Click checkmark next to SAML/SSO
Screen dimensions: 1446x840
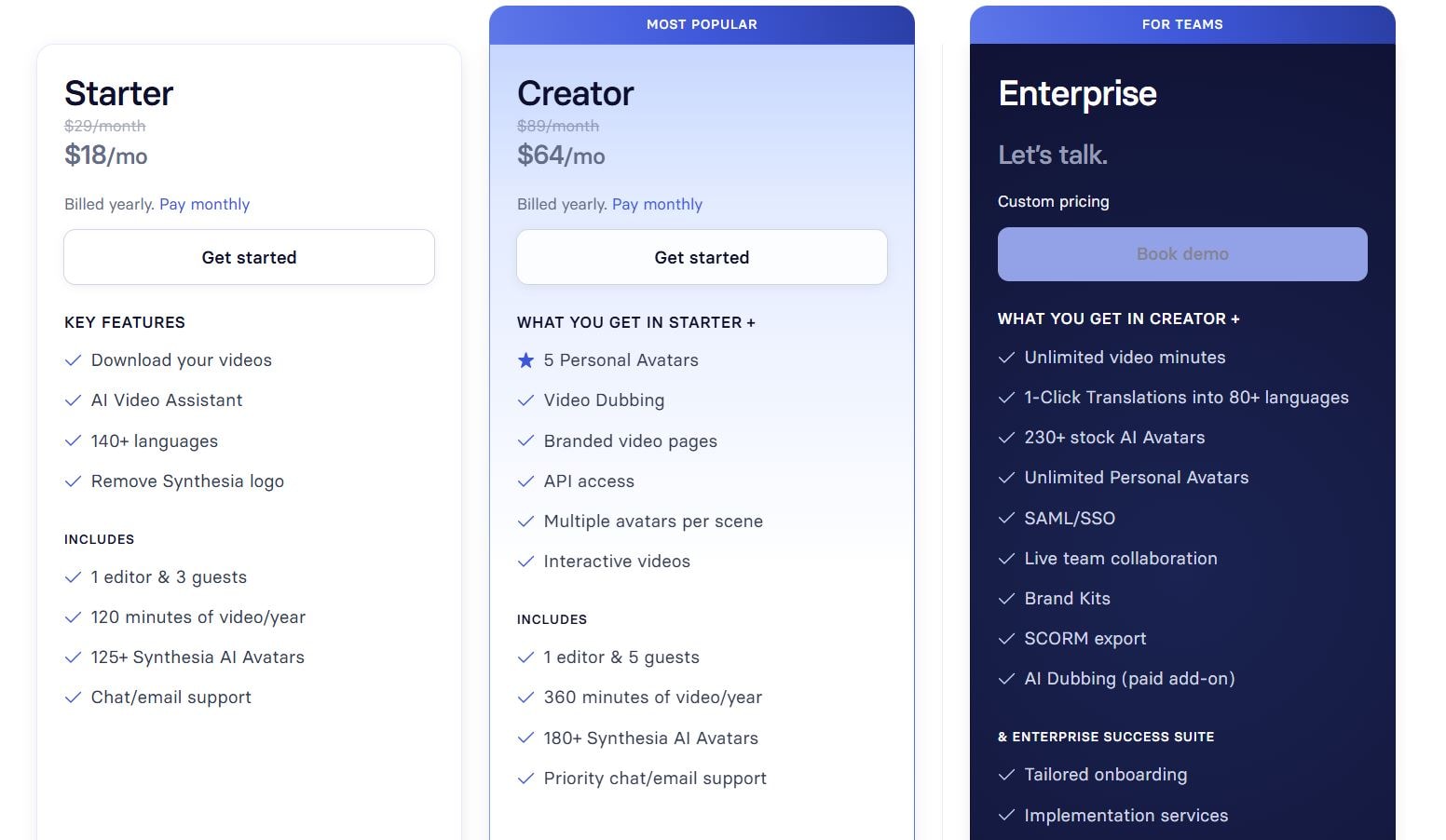pos(1006,519)
